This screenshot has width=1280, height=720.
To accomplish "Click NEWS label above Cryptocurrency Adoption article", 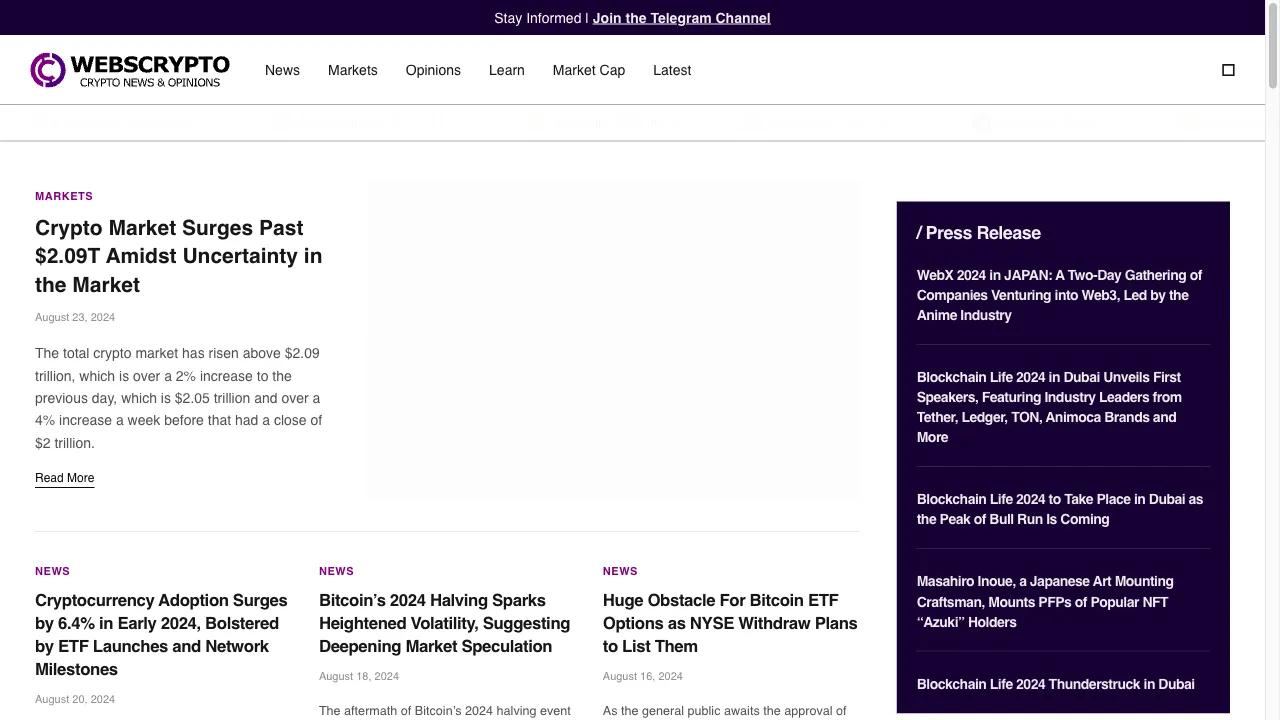I will 52,571.
